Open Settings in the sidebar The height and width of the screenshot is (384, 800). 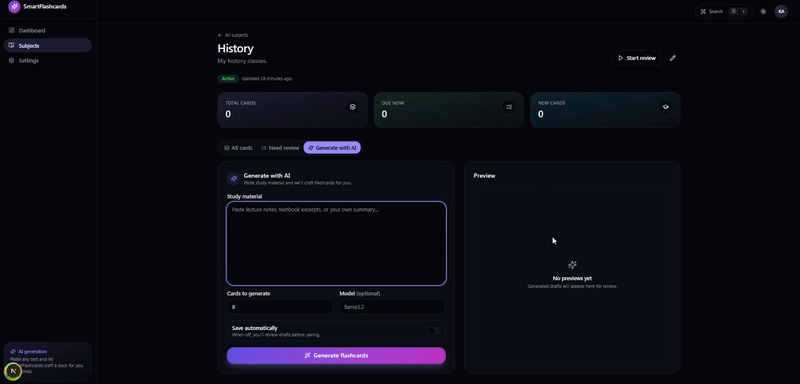coord(47,60)
